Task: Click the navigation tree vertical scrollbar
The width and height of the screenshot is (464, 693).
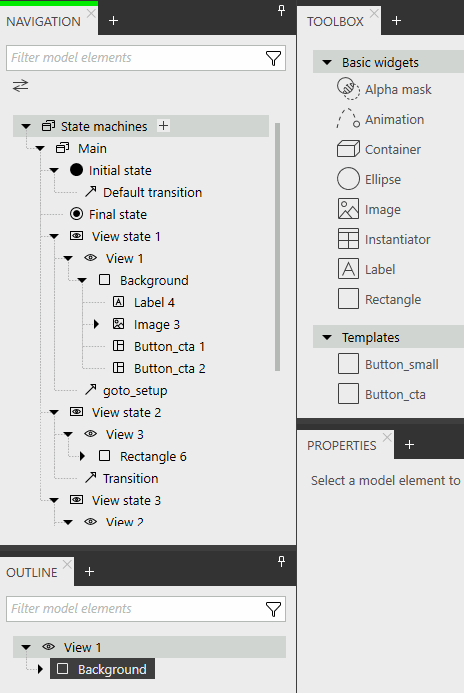Action: [x=278, y=247]
